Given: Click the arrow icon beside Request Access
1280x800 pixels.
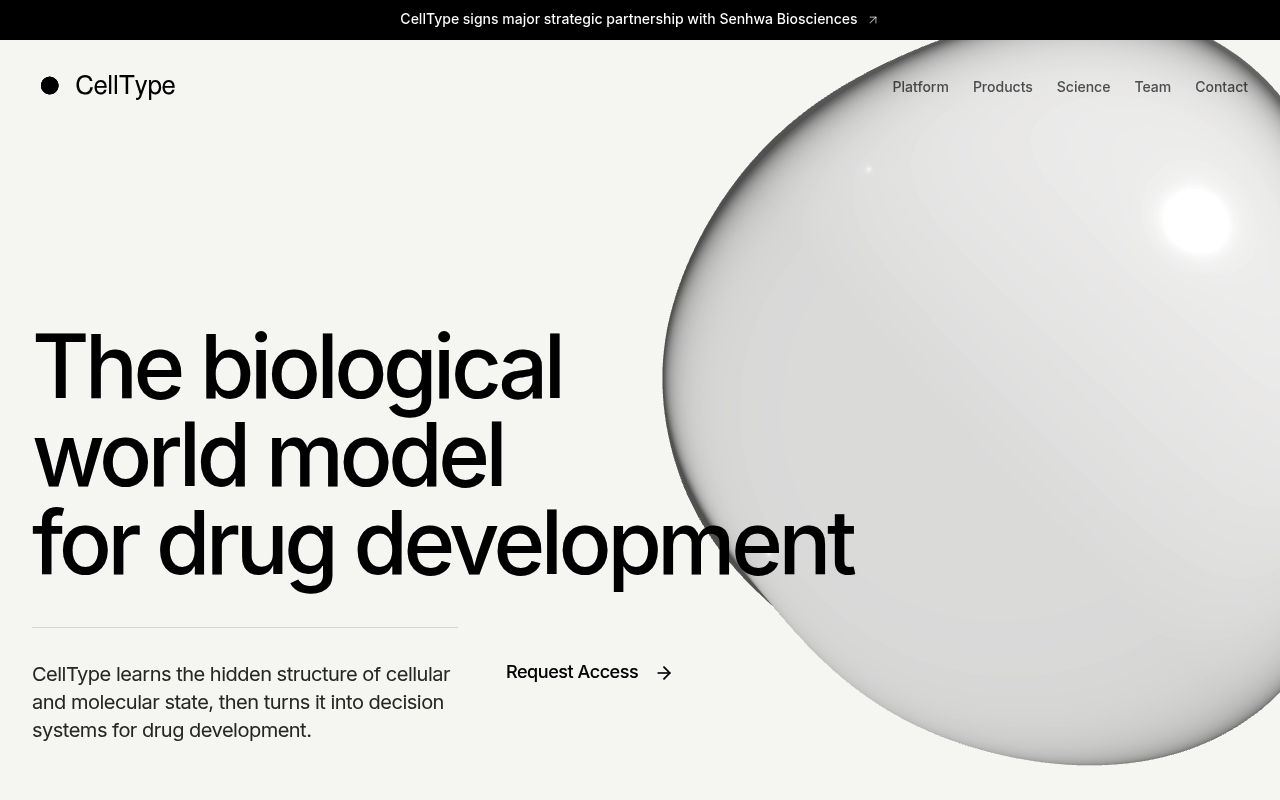Looking at the screenshot, I should [x=664, y=673].
